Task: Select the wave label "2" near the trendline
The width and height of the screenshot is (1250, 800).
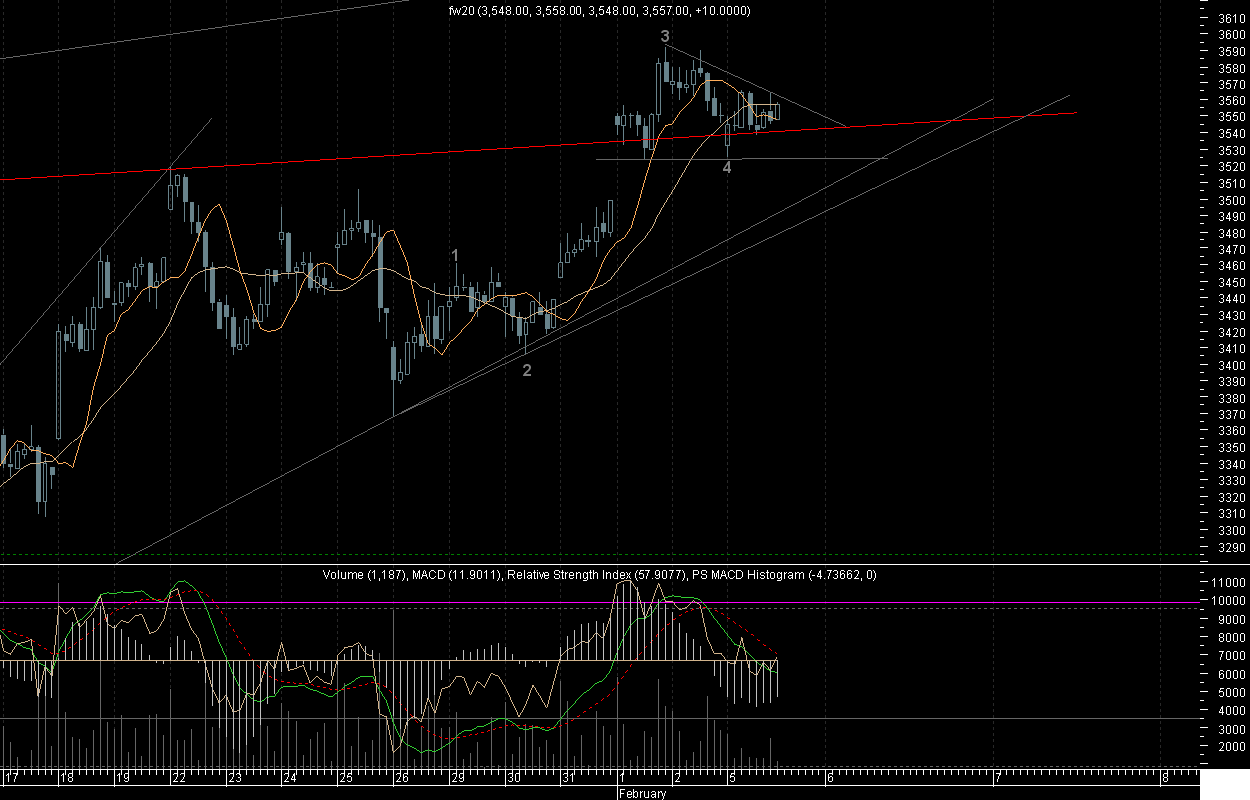Action: point(526,370)
